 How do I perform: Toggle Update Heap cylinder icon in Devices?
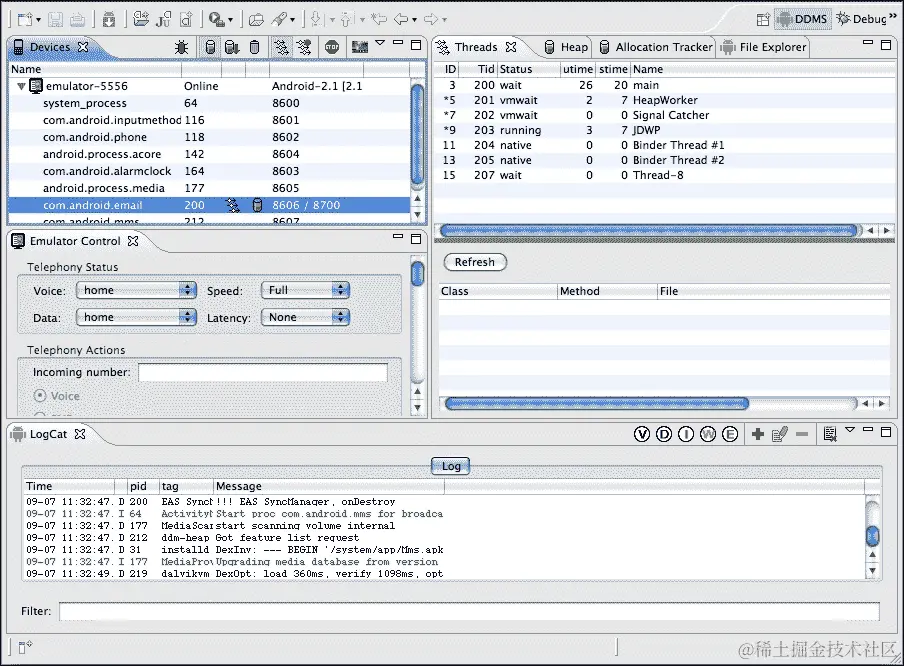pyautogui.click(x=210, y=47)
